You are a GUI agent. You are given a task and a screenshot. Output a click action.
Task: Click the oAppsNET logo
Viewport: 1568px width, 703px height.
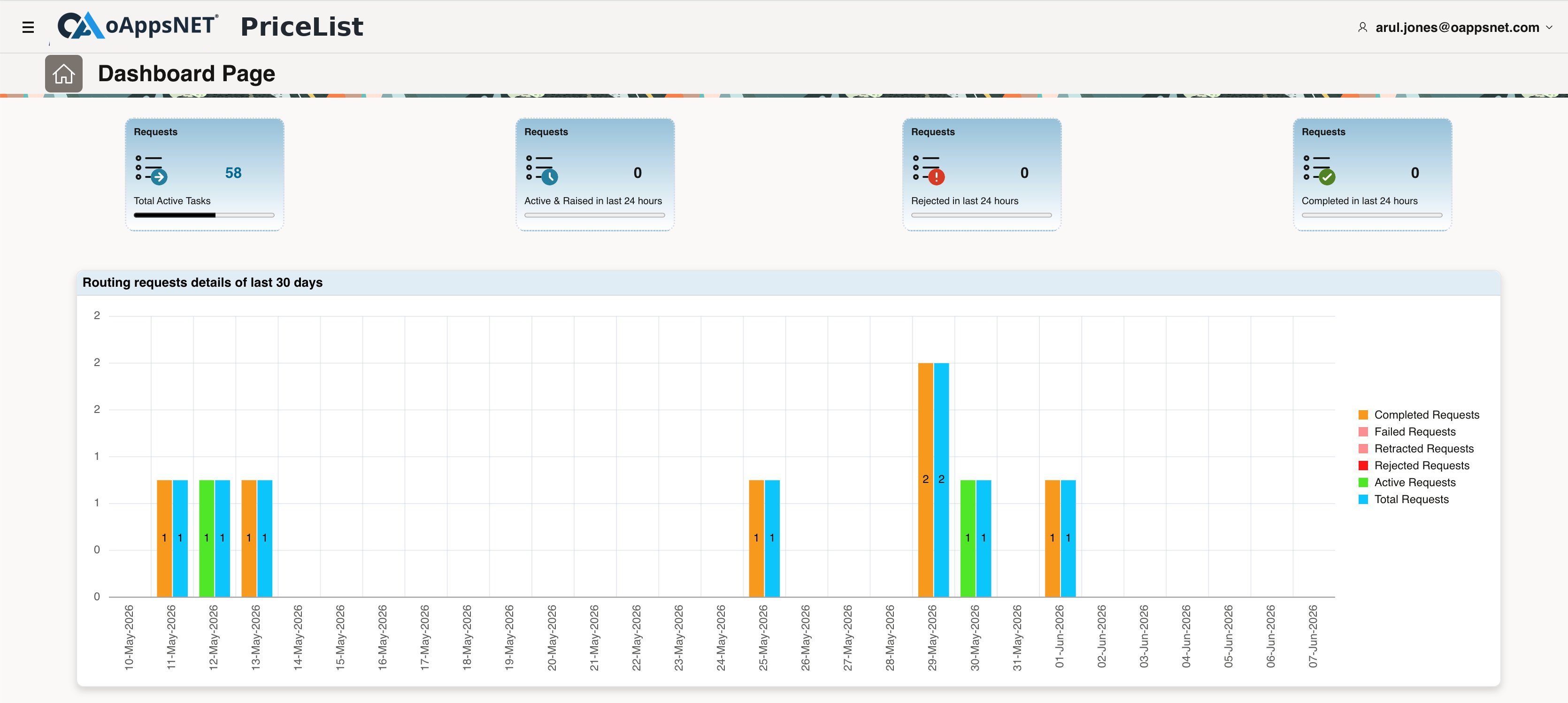pyautogui.click(x=138, y=25)
